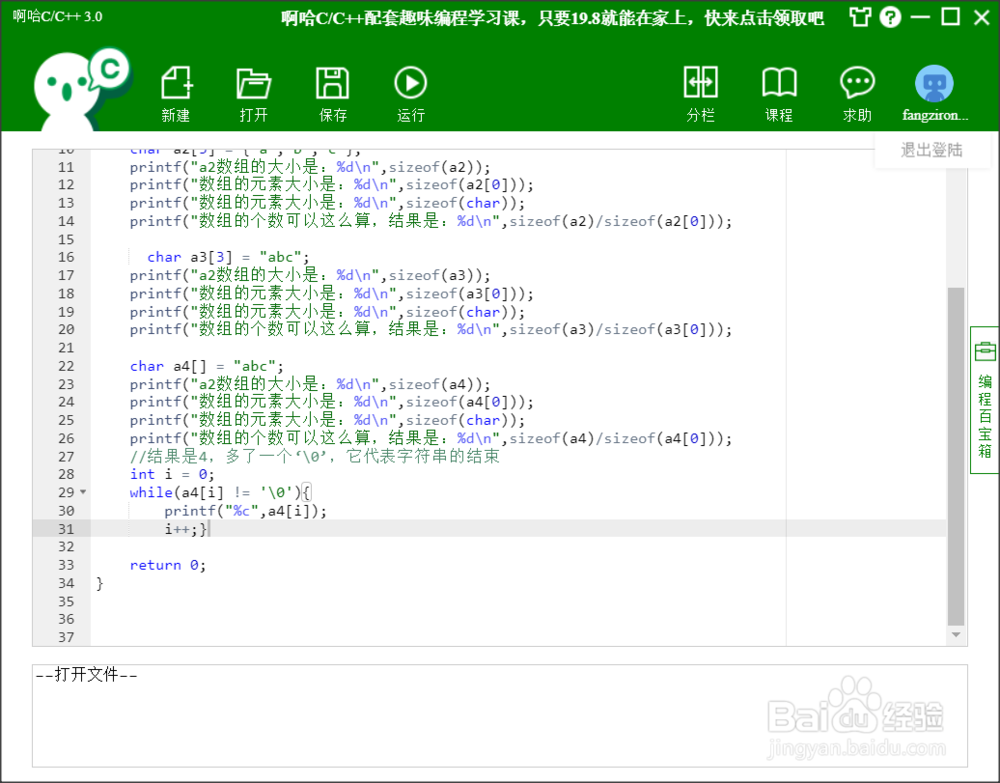Run the program with the 运行 icon
This screenshot has height=783, width=1000.
tap(410, 83)
